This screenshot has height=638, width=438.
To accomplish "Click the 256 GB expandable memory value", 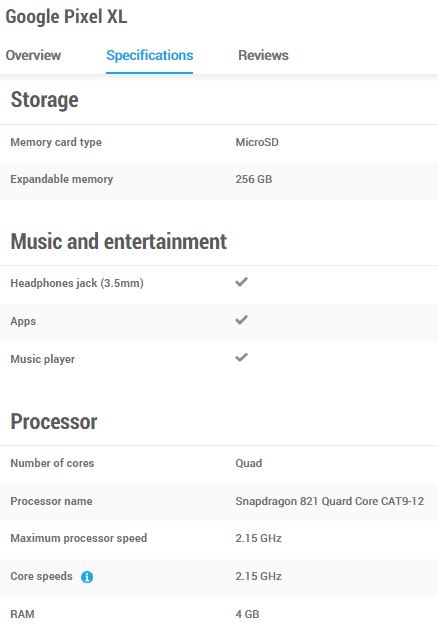I will click(x=254, y=179).
